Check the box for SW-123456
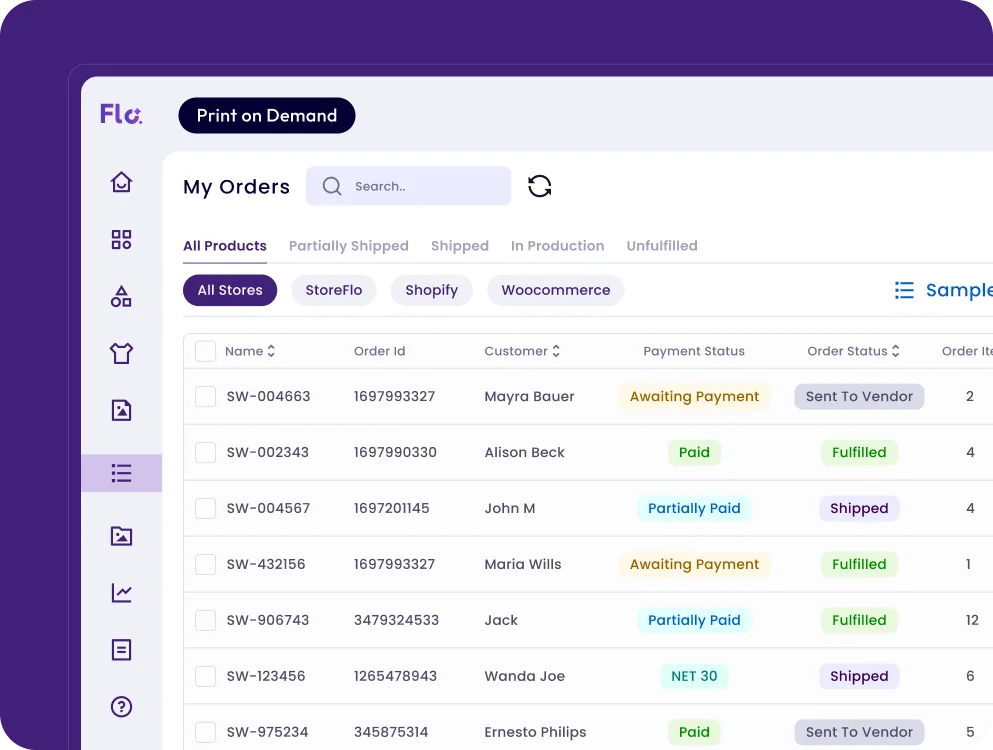 [x=205, y=676]
